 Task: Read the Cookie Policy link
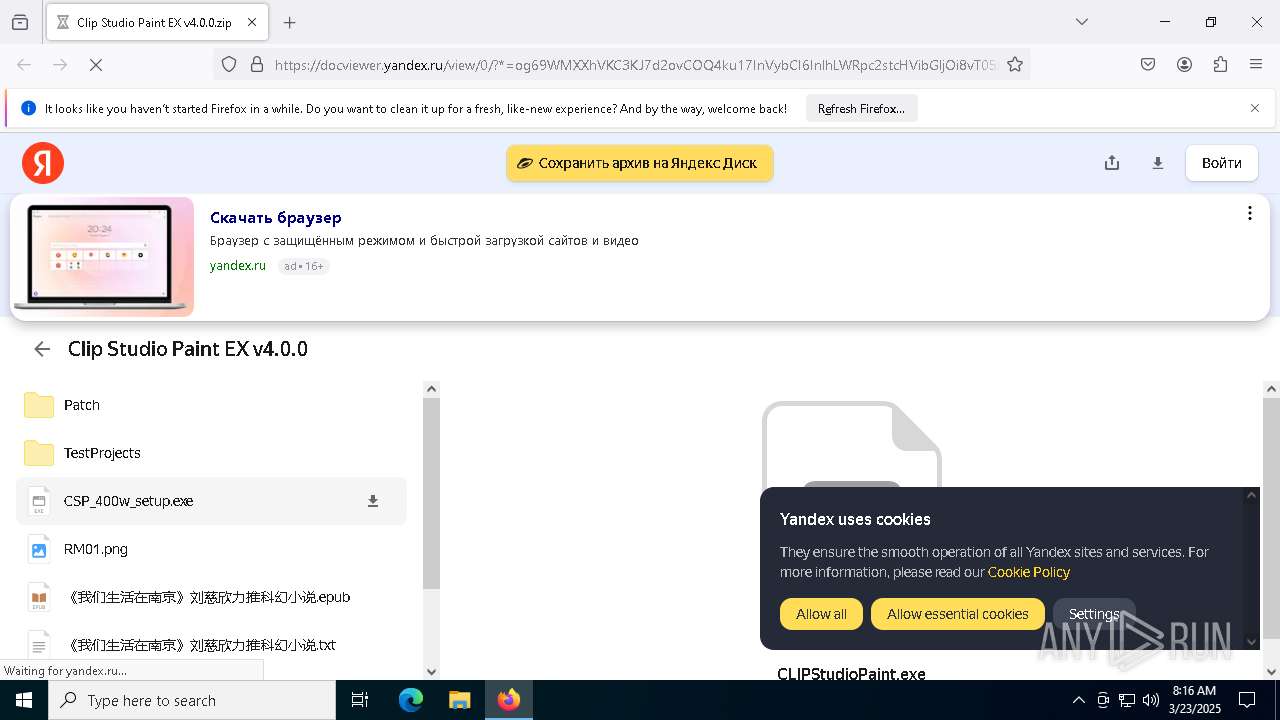point(1029,572)
